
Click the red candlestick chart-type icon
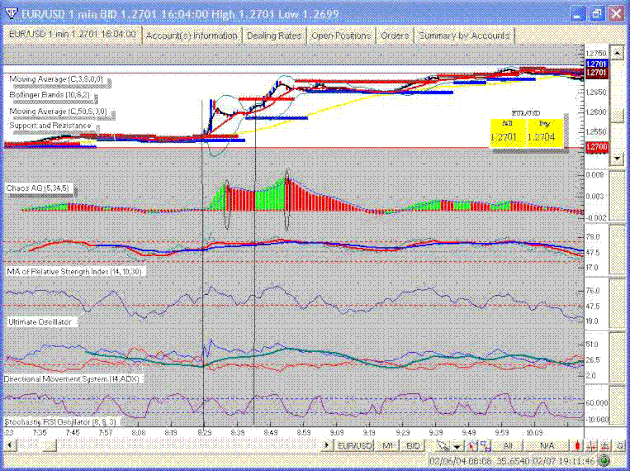576,446
